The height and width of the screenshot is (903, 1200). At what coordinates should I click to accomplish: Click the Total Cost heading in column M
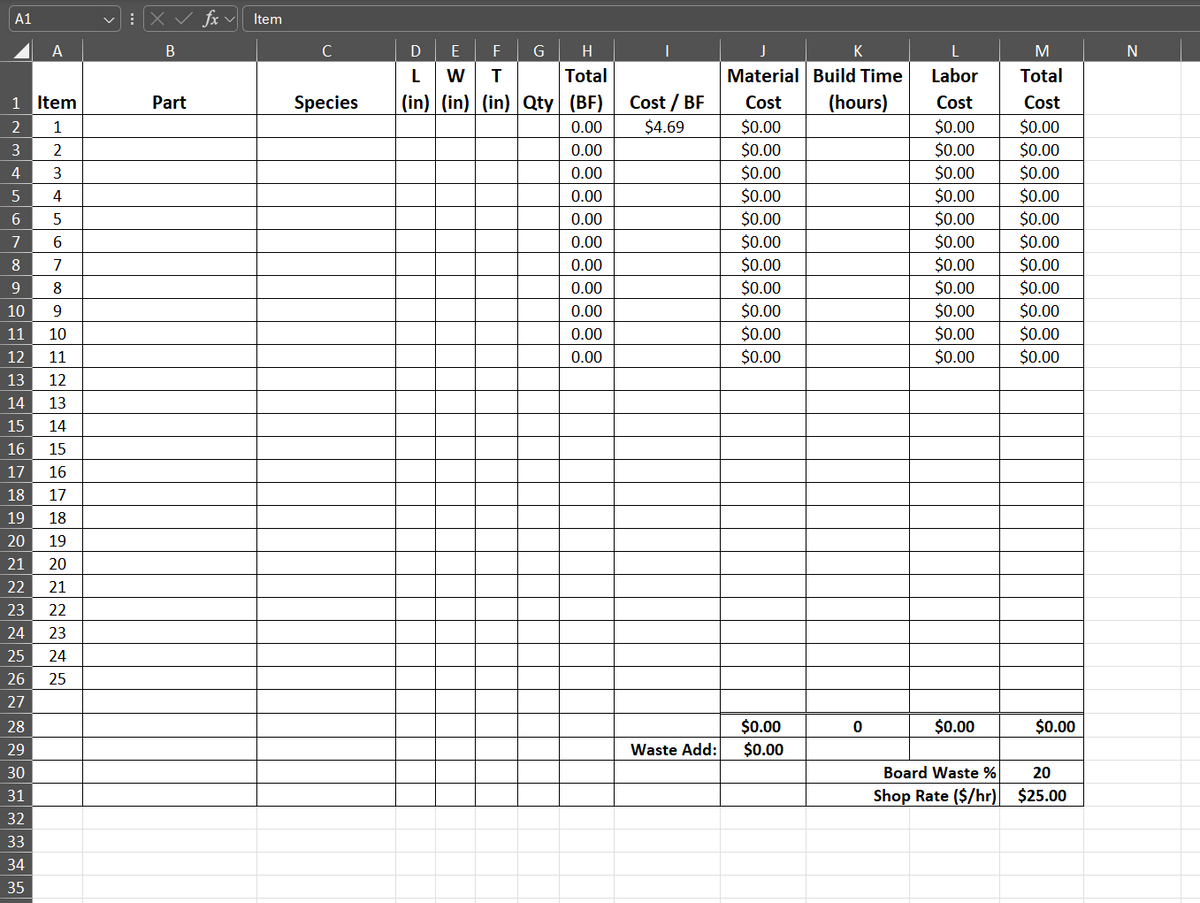(1042, 88)
